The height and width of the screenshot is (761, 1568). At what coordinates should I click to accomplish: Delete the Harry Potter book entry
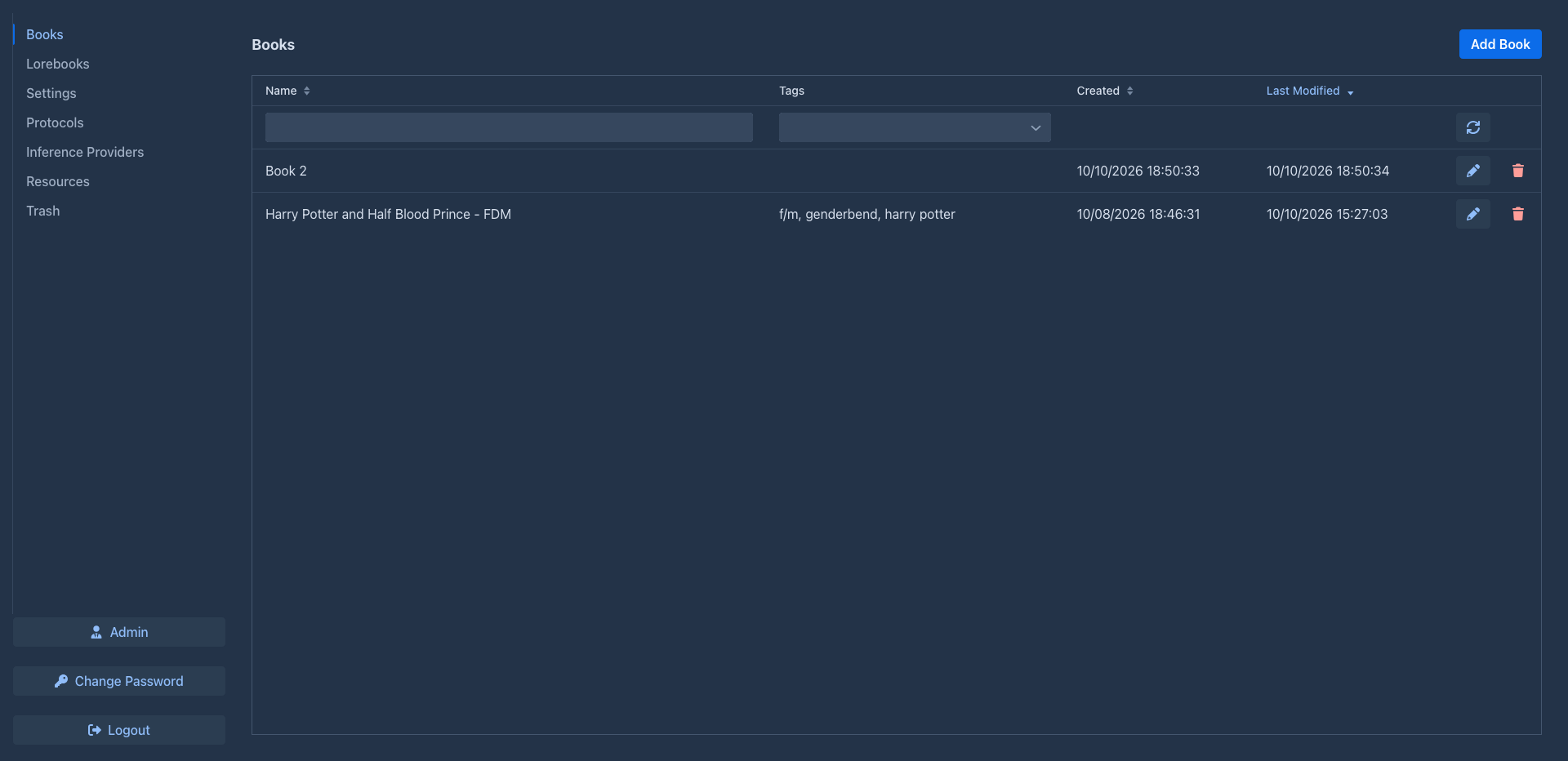pos(1517,214)
